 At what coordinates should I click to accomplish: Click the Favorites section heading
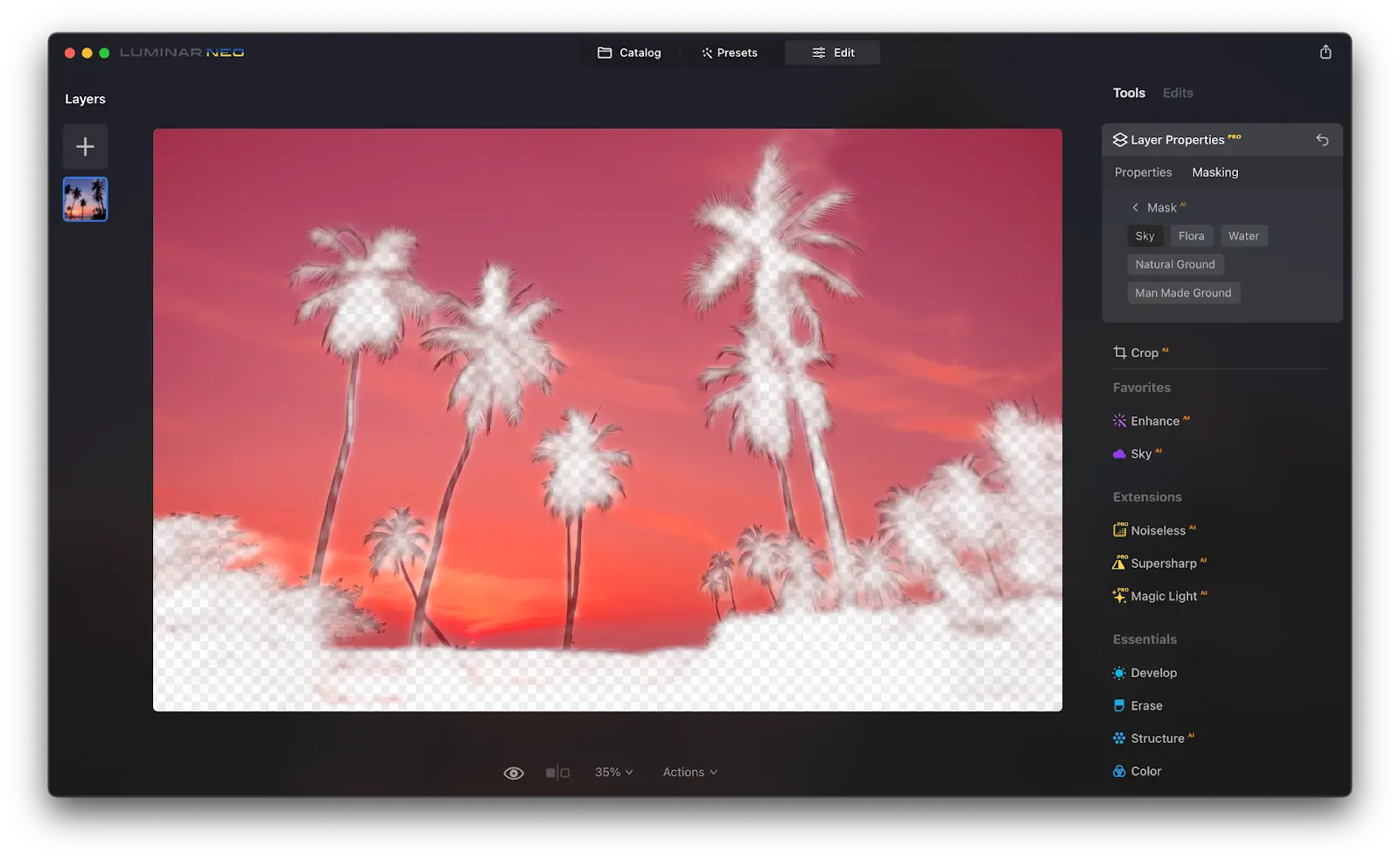[1141, 388]
